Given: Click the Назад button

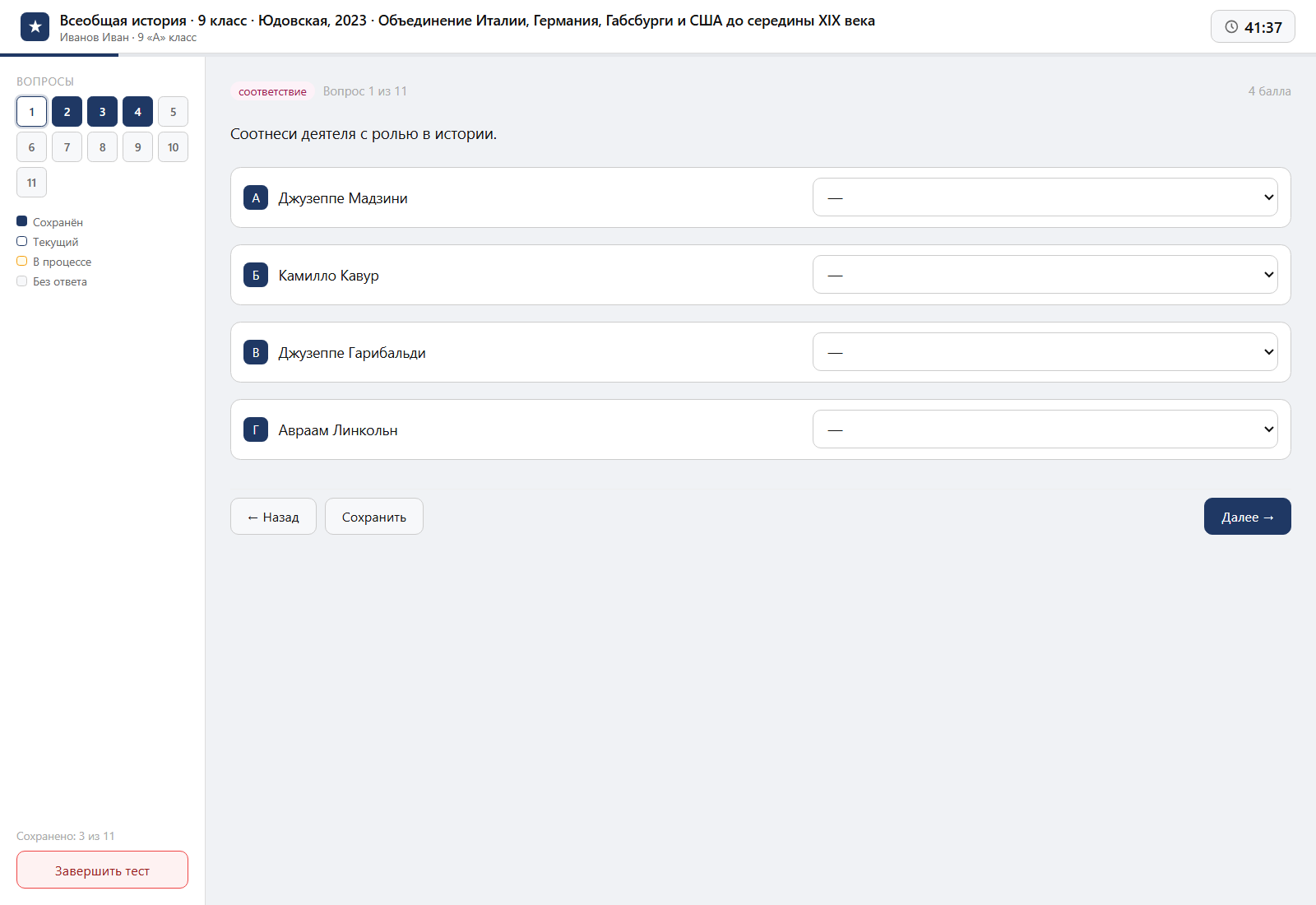Looking at the screenshot, I should (273, 517).
